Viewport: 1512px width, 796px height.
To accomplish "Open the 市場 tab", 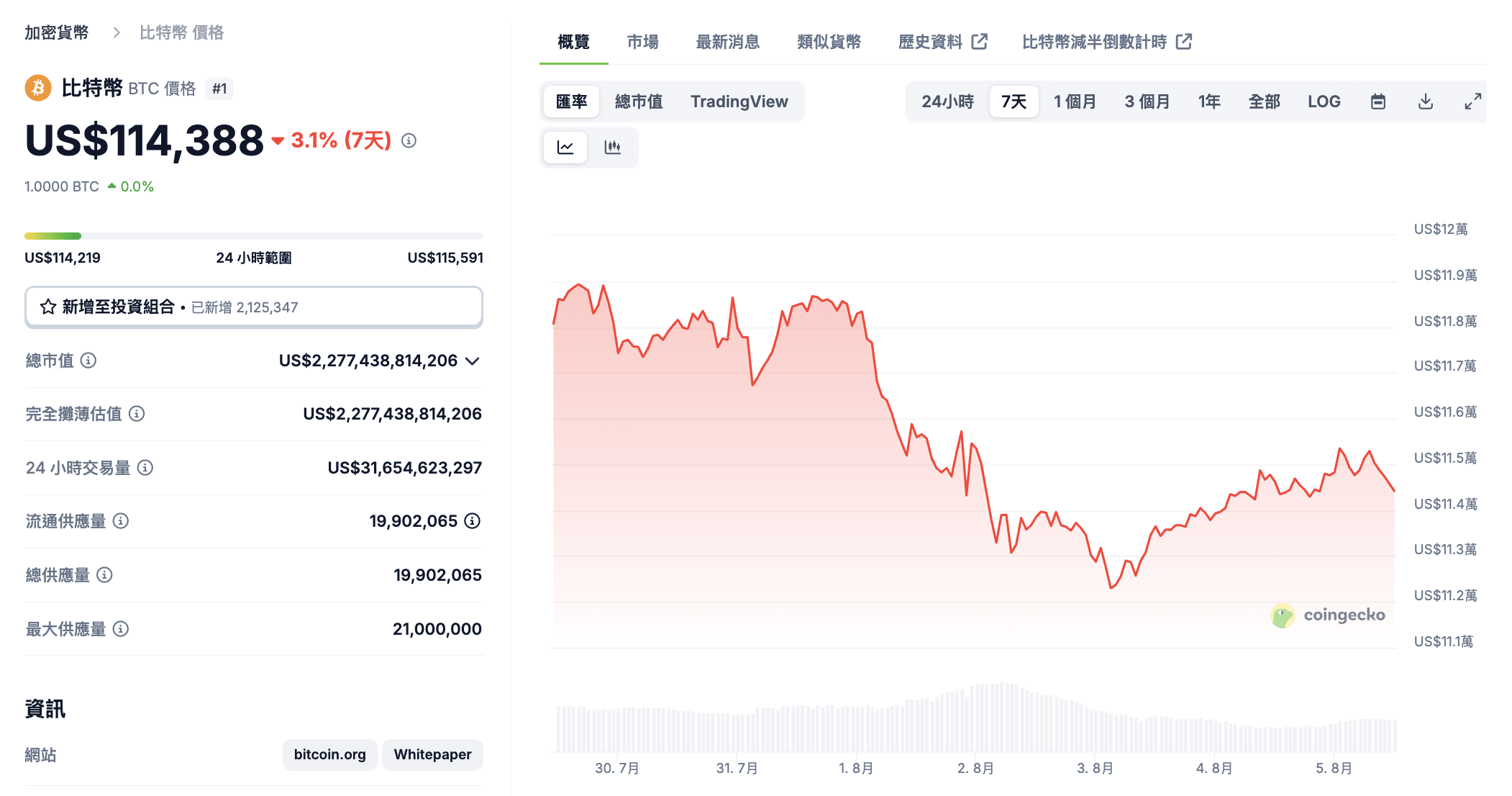I will pyautogui.click(x=643, y=42).
